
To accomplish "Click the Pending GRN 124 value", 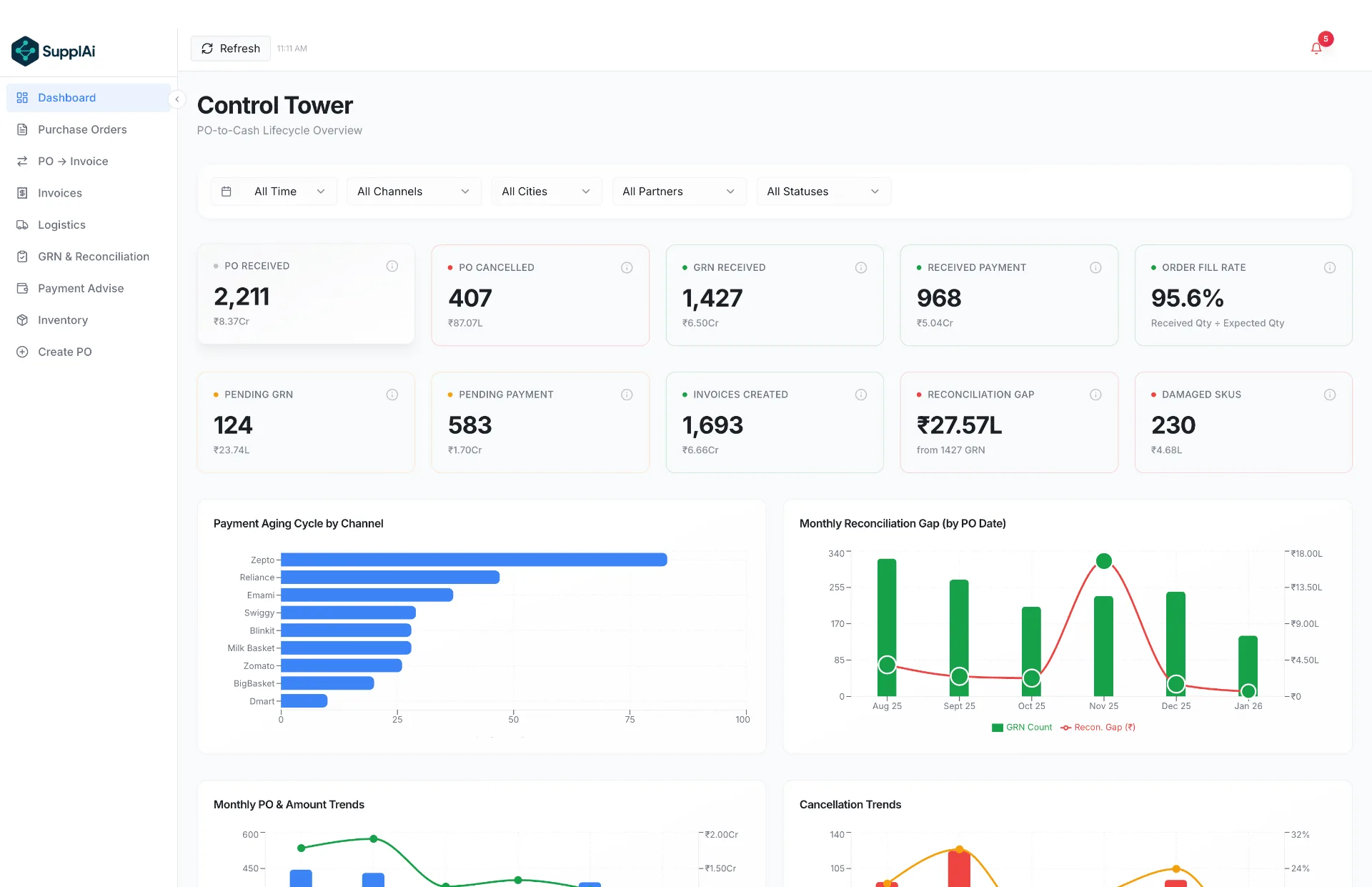I will 233,425.
